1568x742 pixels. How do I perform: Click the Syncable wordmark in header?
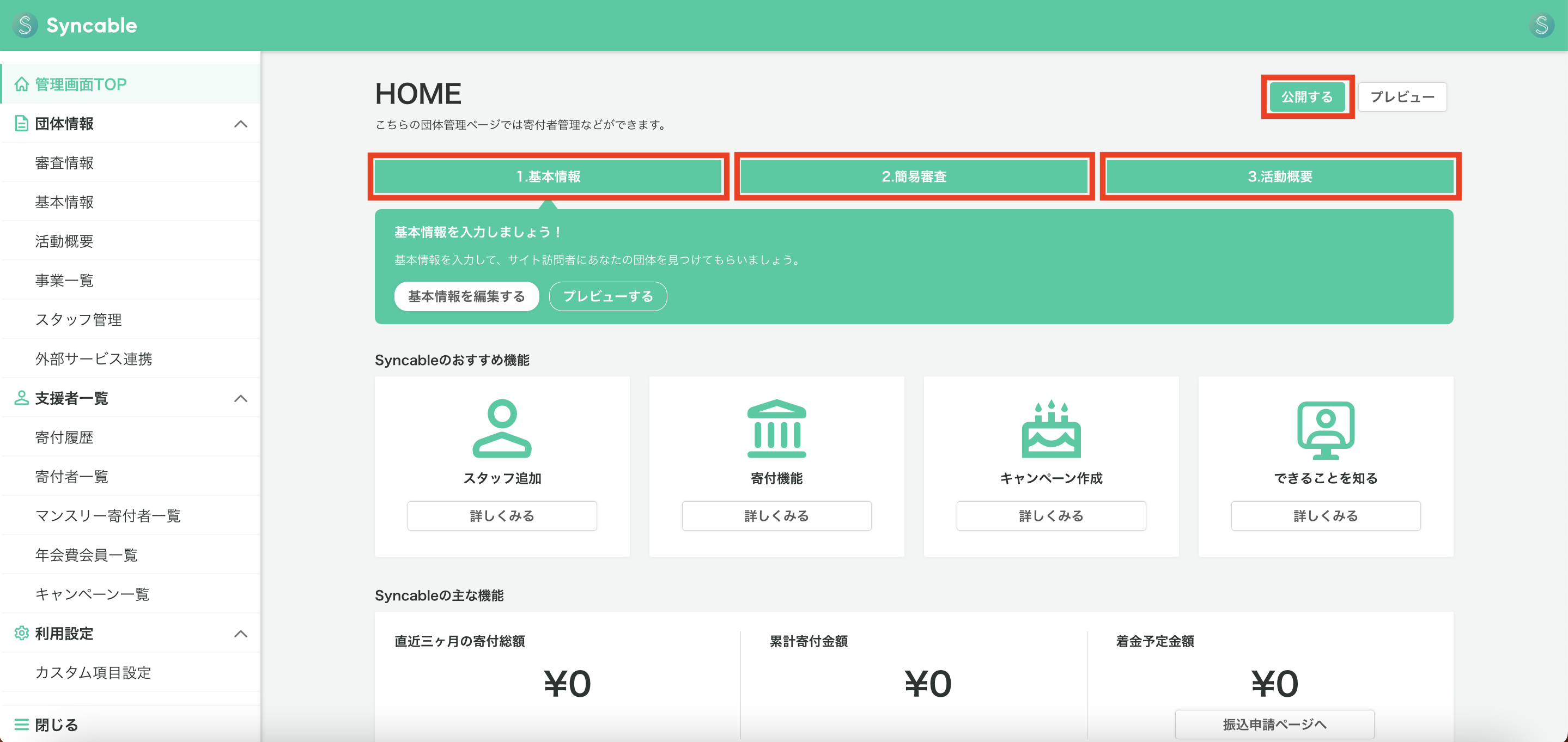(x=92, y=26)
